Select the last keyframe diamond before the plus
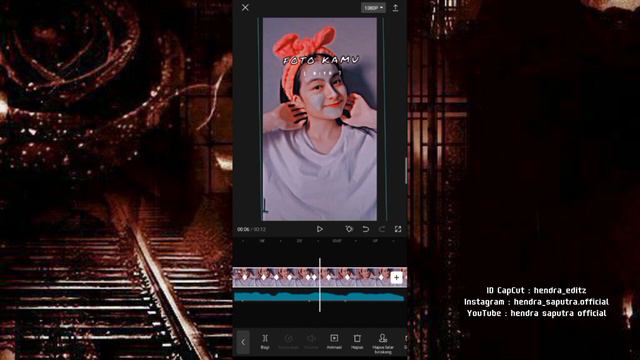 (381, 278)
